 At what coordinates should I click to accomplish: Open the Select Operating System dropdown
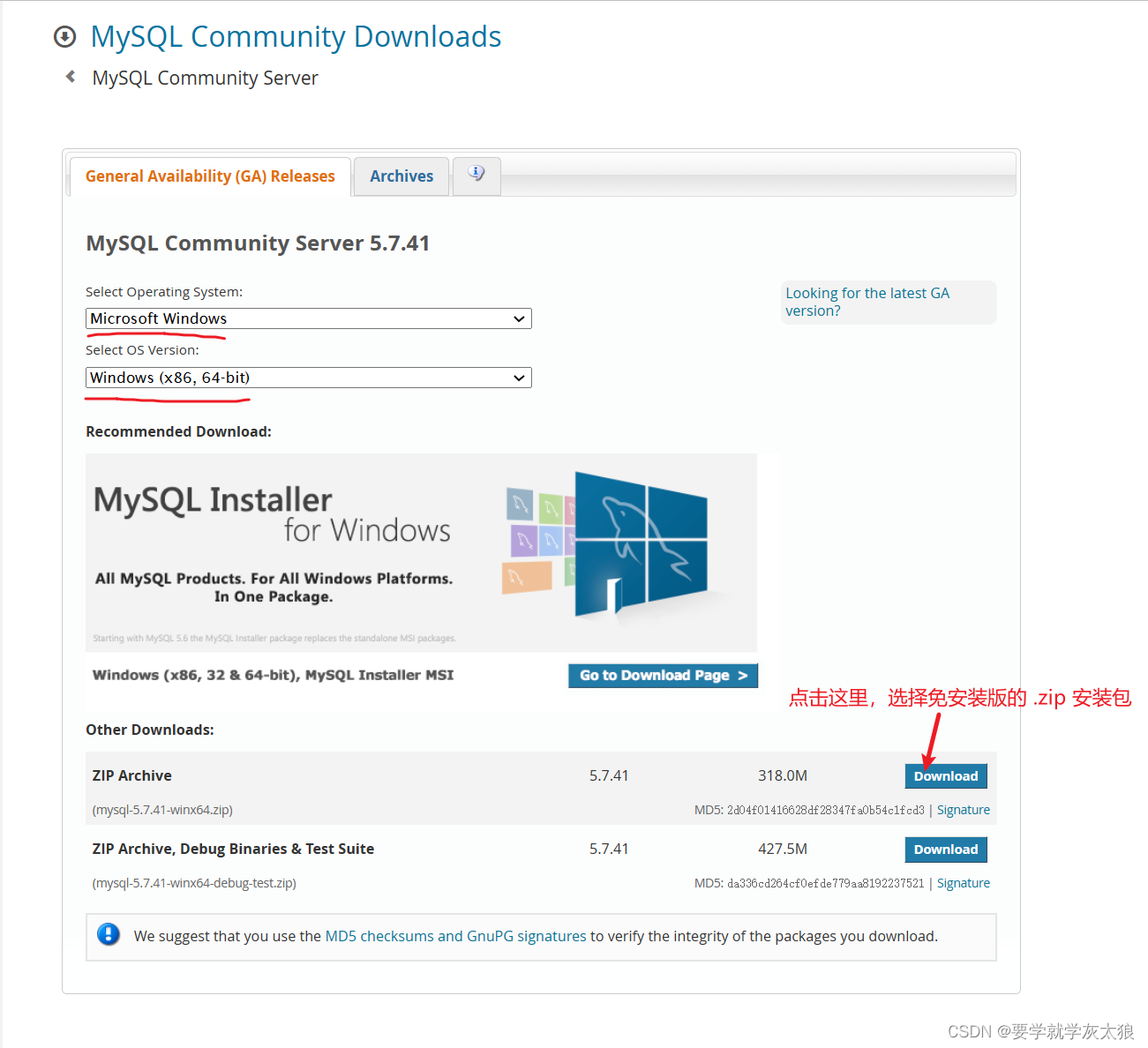pyautogui.click(x=309, y=318)
